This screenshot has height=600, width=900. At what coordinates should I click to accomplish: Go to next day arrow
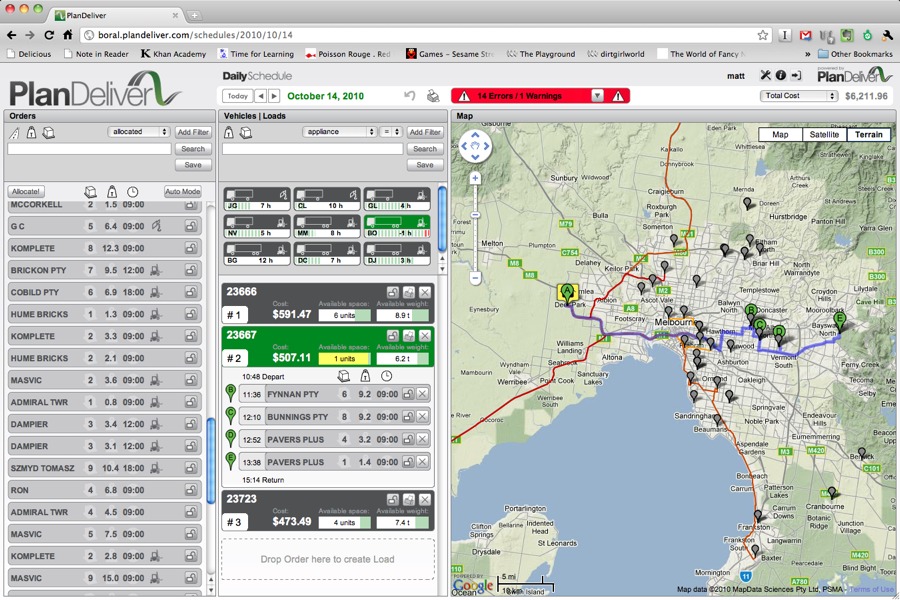(x=274, y=96)
